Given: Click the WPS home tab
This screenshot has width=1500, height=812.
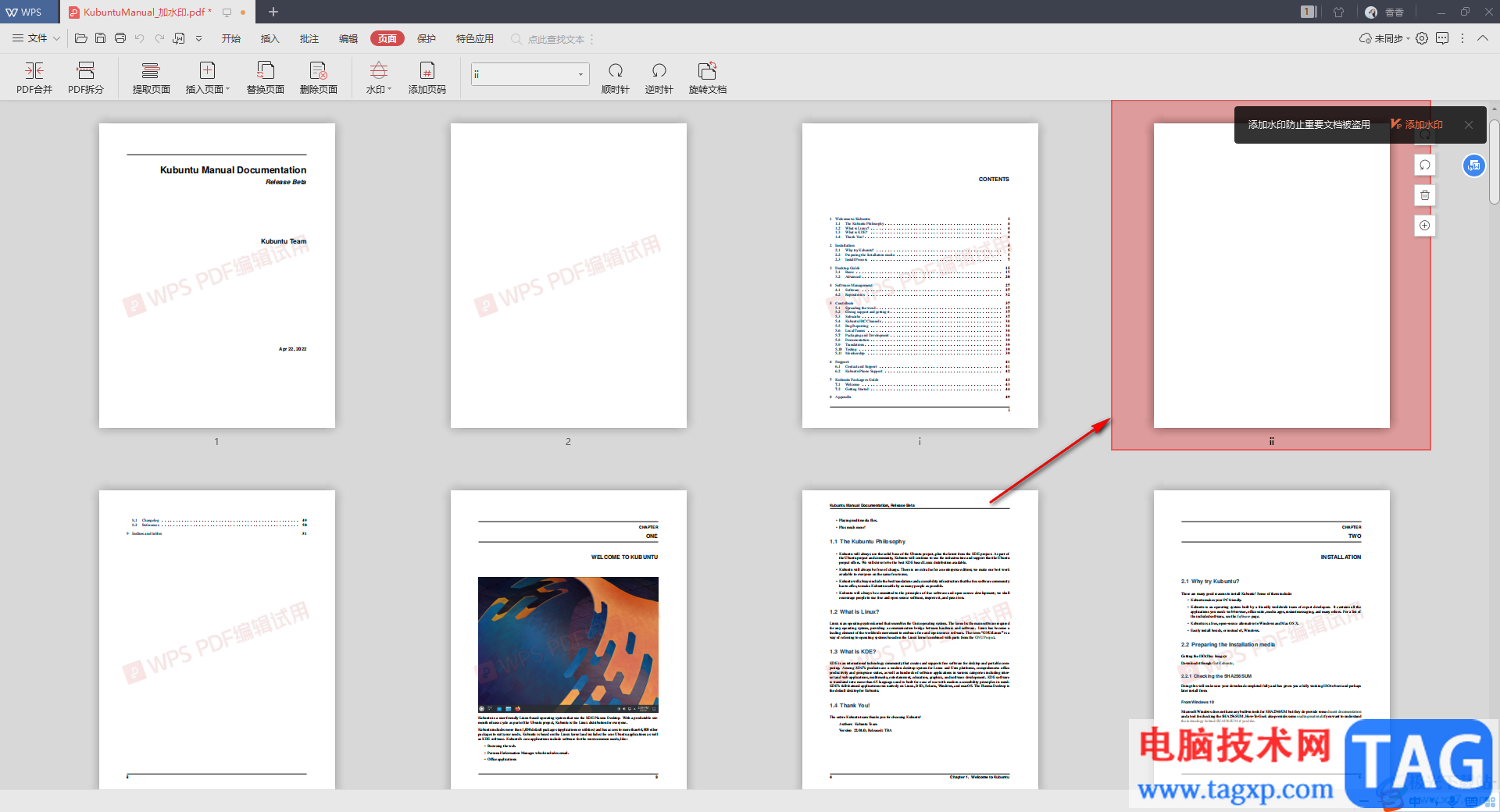Looking at the screenshot, I should 28,12.
